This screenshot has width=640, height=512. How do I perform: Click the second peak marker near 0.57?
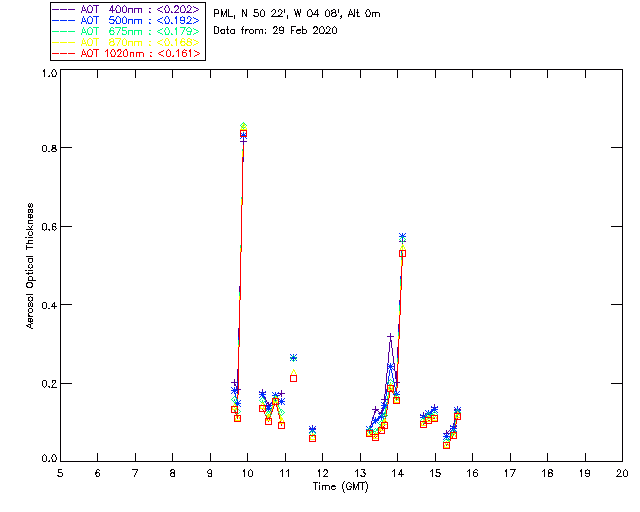pos(402,237)
